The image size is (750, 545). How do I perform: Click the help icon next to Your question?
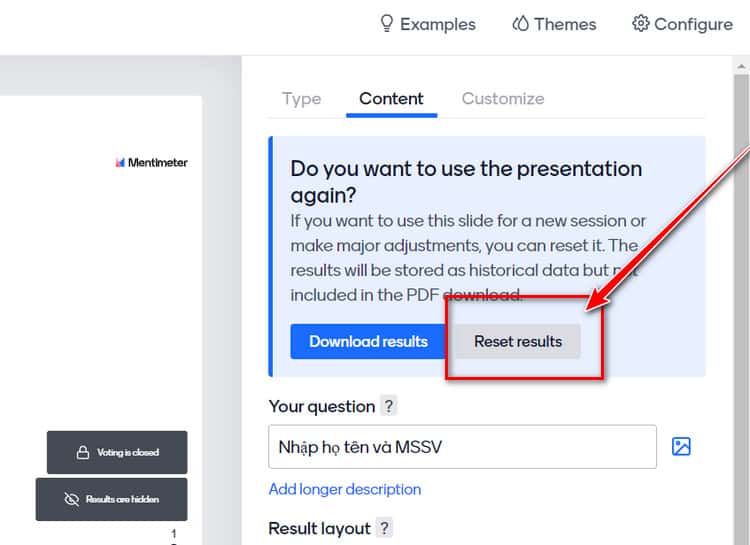point(389,406)
